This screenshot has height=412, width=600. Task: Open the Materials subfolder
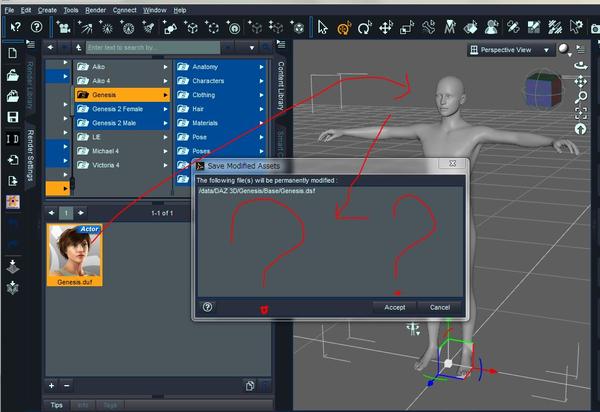pos(220,123)
